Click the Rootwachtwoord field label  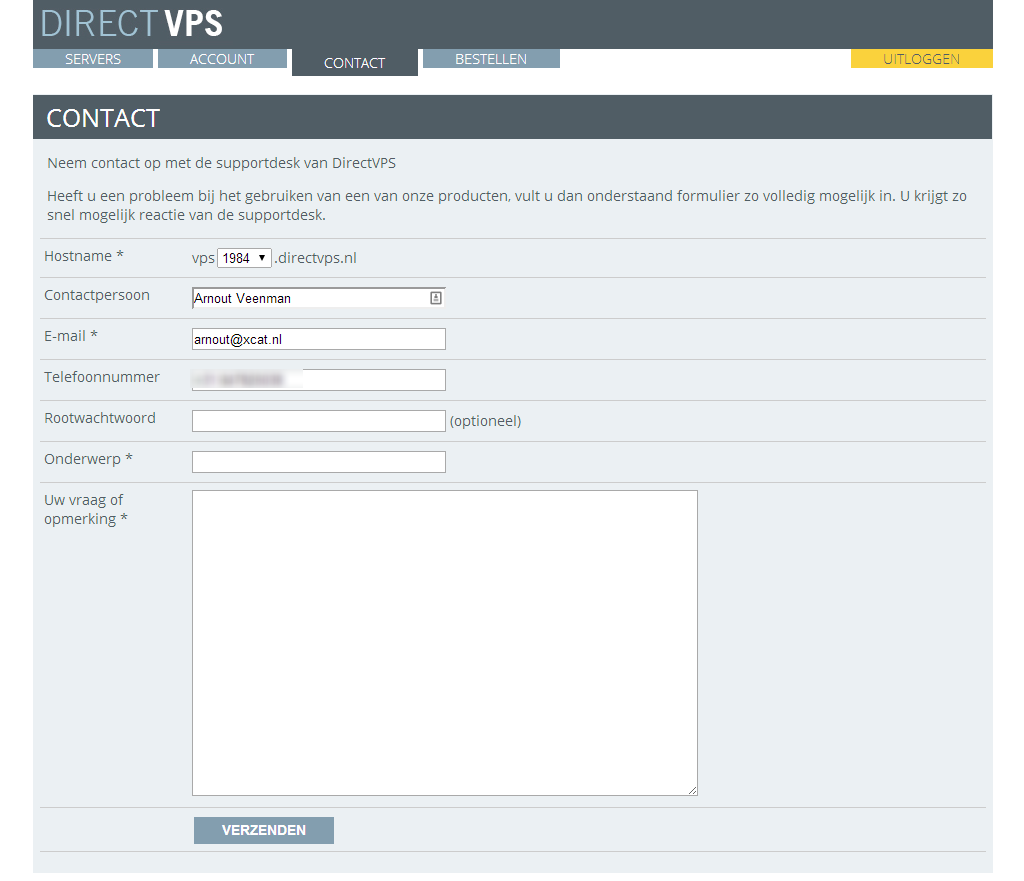pyautogui.click(x=100, y=418)
